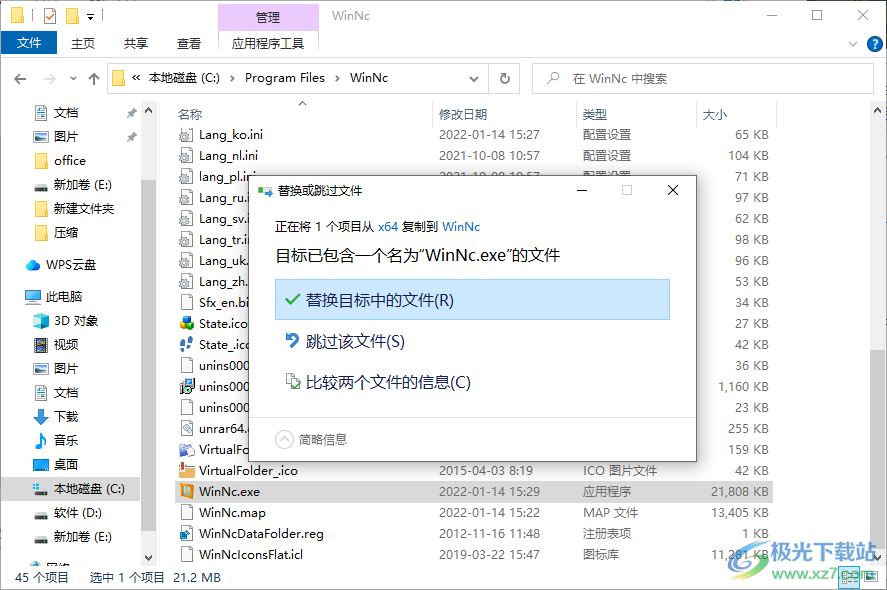Open 视频 folder in sidebar
This screenshot has width=887, height=590.
pos(66,344)
